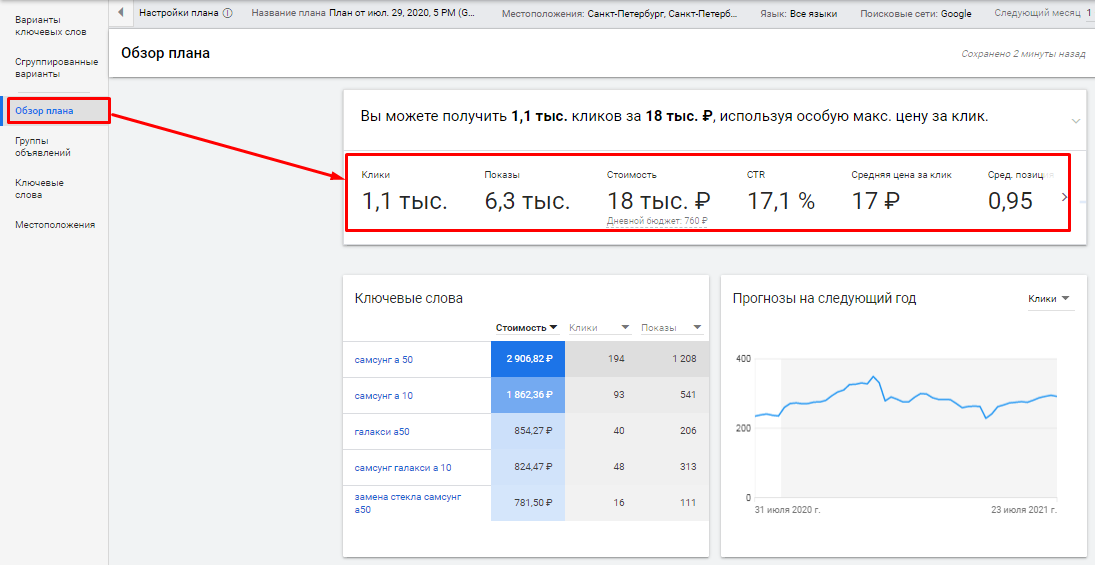Click cost cell 824,47 ₽
This screenshot has width=1095, height=565.
tap(528, 467)
